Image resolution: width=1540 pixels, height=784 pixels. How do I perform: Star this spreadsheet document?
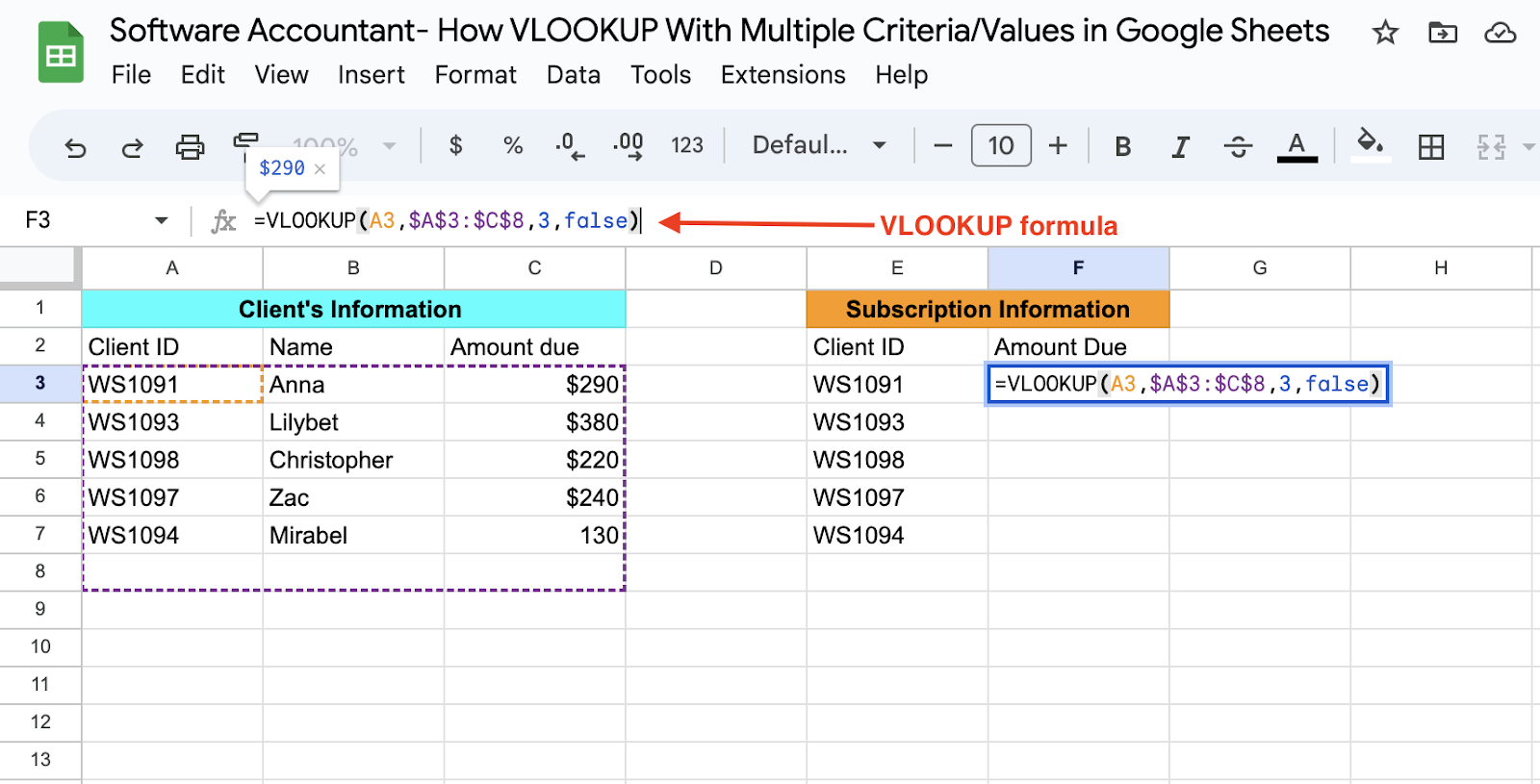[1385, 34]
